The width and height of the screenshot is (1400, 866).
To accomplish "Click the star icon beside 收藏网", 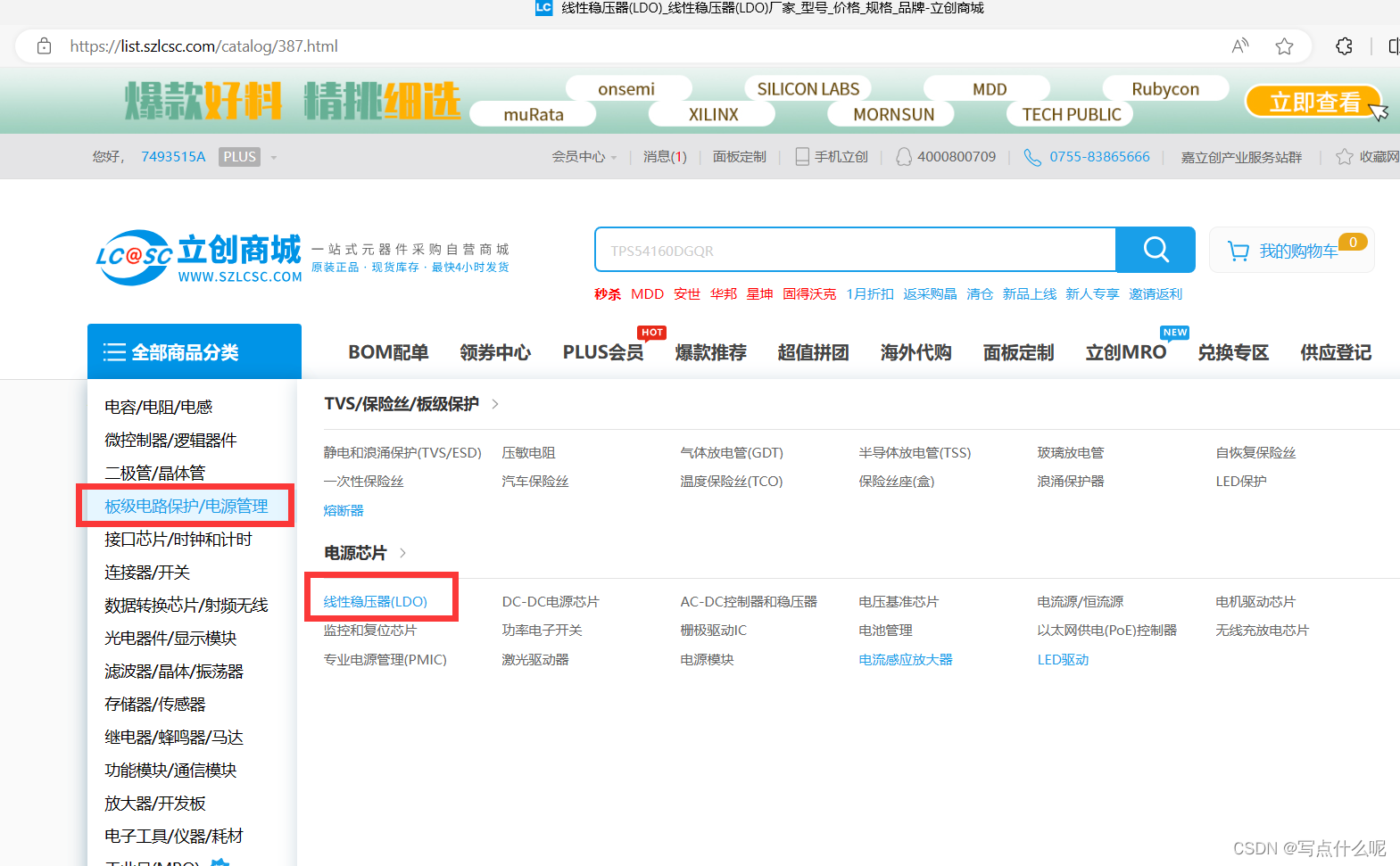I will pos(1344,157).
